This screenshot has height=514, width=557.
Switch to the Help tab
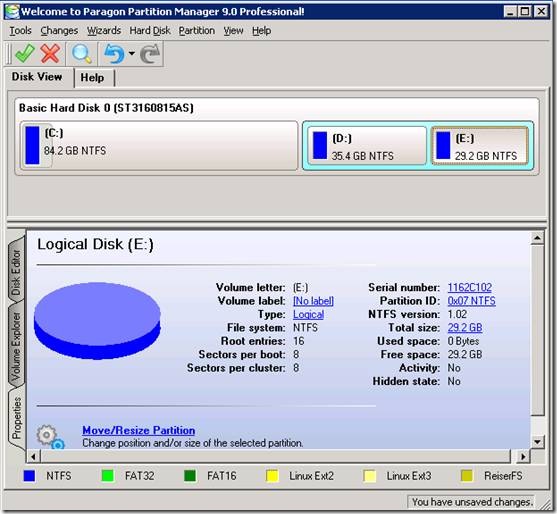coord(92,77)
